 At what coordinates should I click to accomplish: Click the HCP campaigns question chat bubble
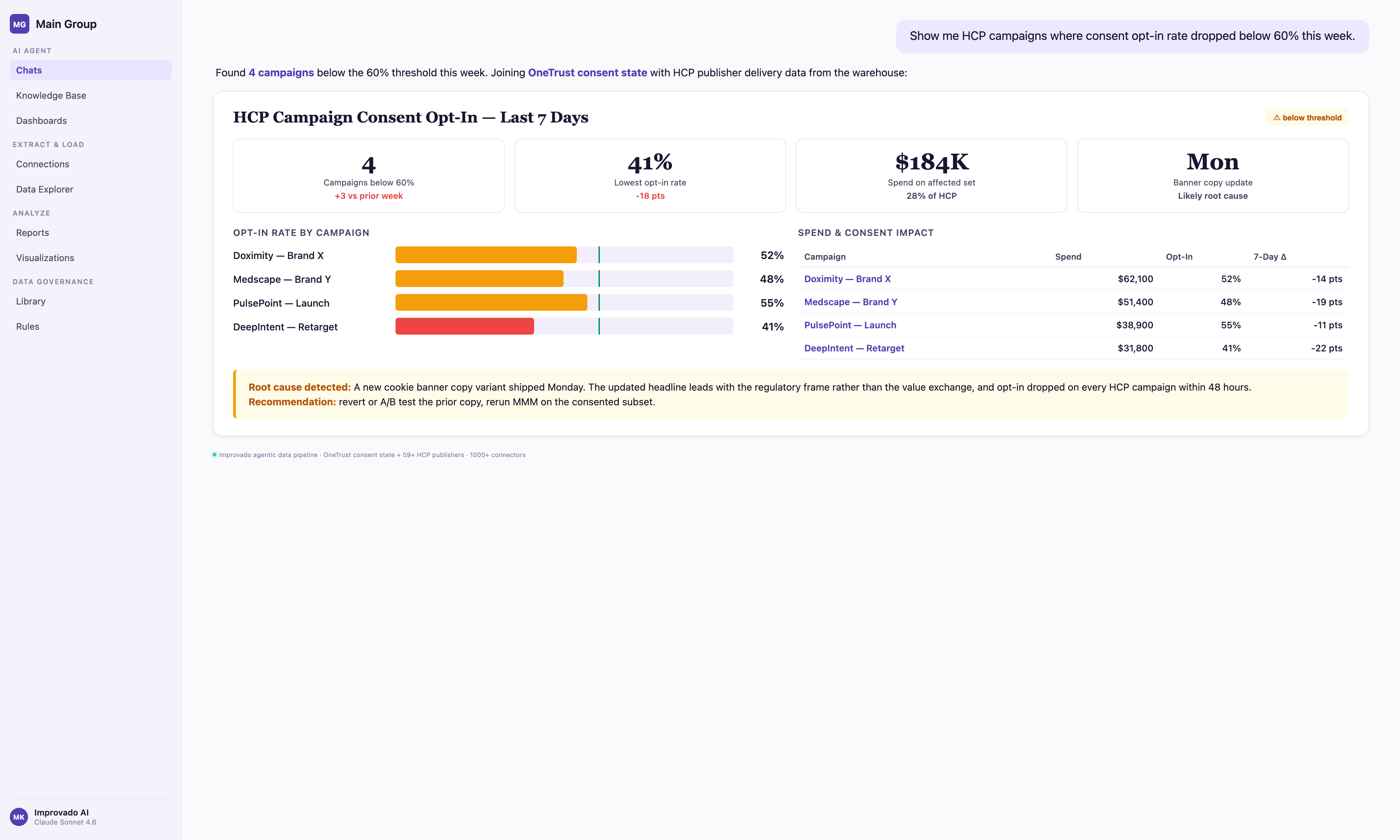click(1132, 36)
